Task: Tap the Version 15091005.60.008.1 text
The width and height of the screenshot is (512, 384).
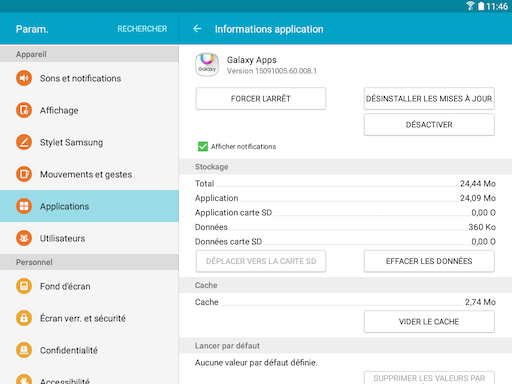Action: point(272,71)
